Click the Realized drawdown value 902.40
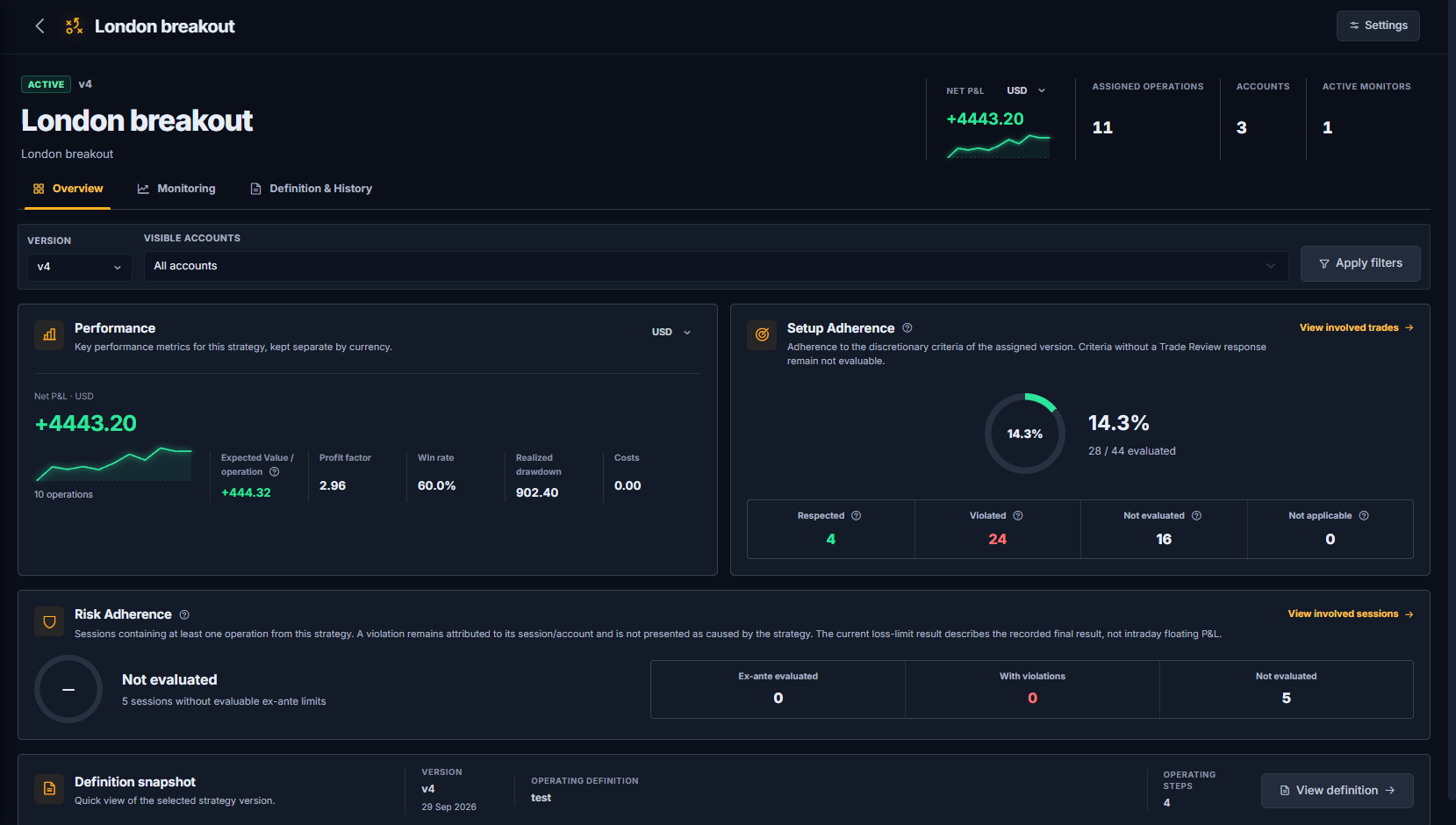Image resolution: width=1456 pixels, height=825 pixels. point(537,492)
